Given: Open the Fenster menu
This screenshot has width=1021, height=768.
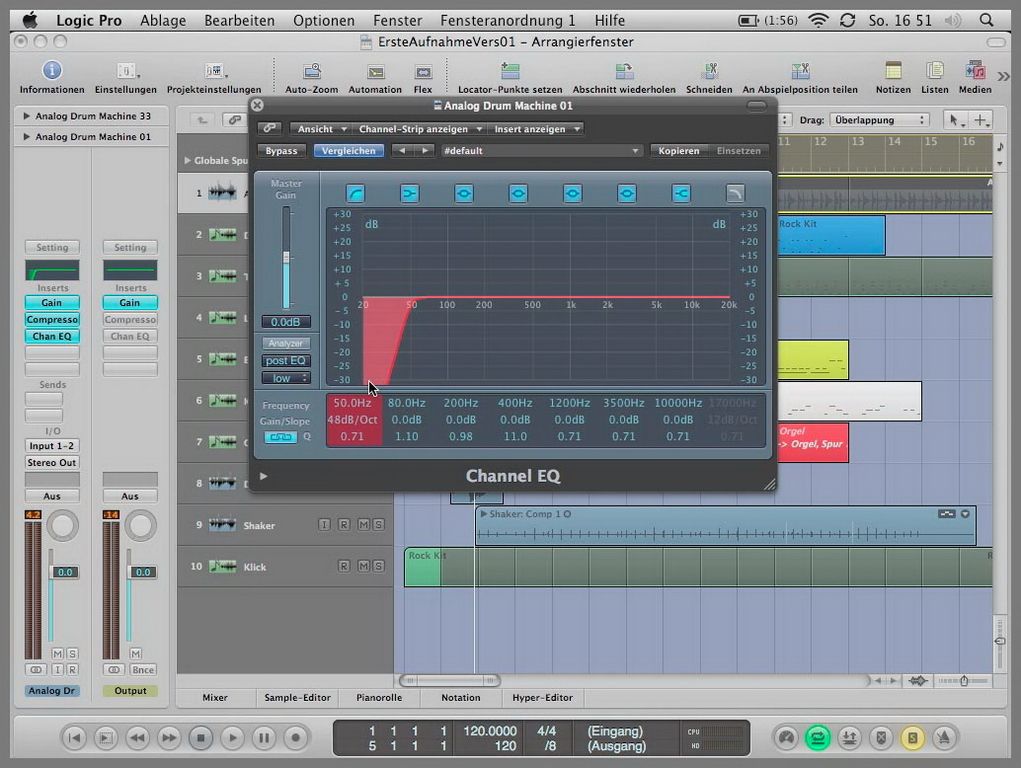Looking at the screenshot, I should (397, 20).
